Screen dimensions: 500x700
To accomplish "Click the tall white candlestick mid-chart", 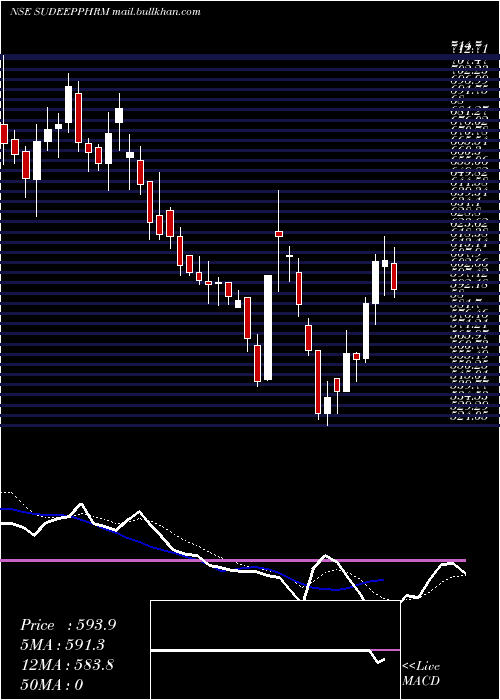I will pos(268,327).
